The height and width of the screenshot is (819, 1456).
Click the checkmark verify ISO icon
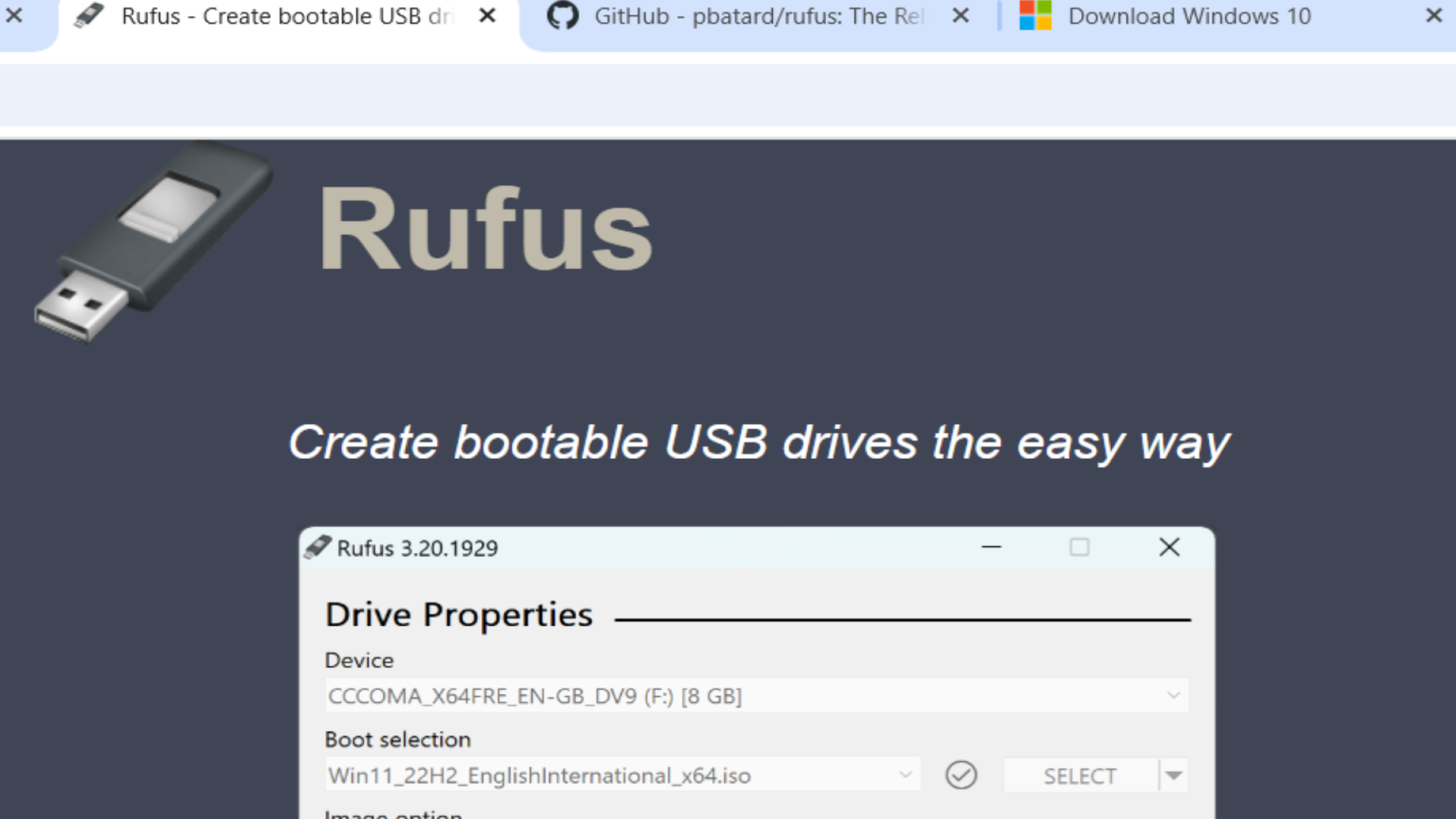coord(961,775)
